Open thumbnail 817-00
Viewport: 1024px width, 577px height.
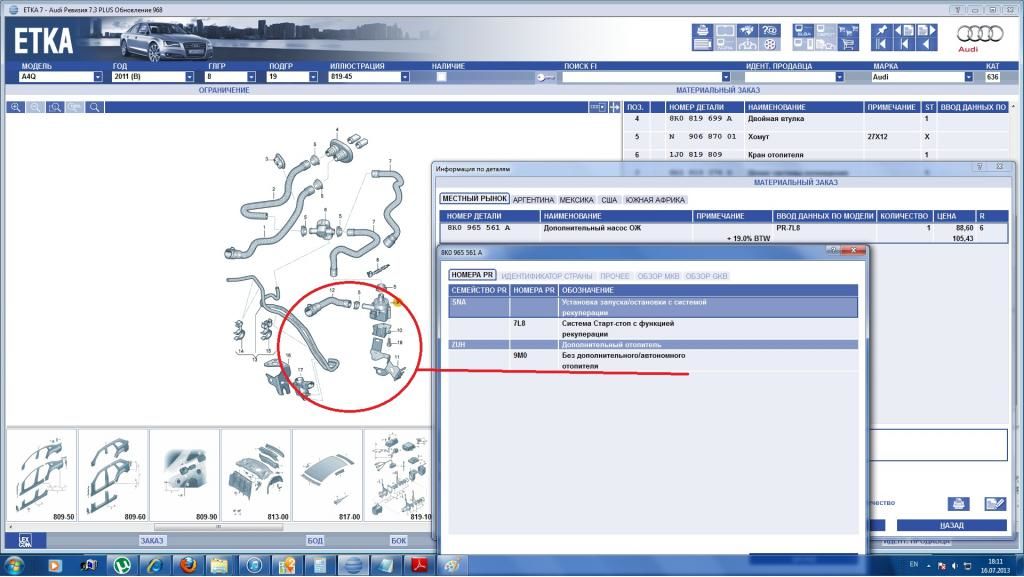(328, 475)
